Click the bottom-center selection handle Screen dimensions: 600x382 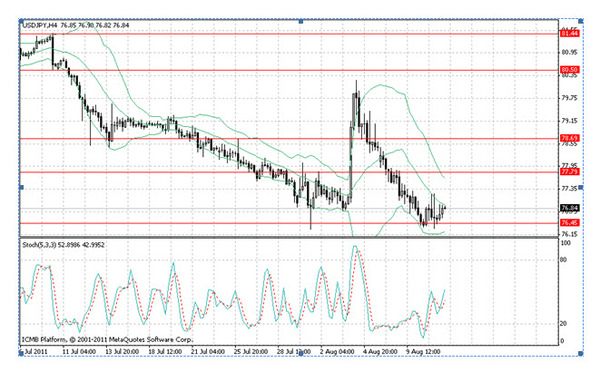[301, 353]
